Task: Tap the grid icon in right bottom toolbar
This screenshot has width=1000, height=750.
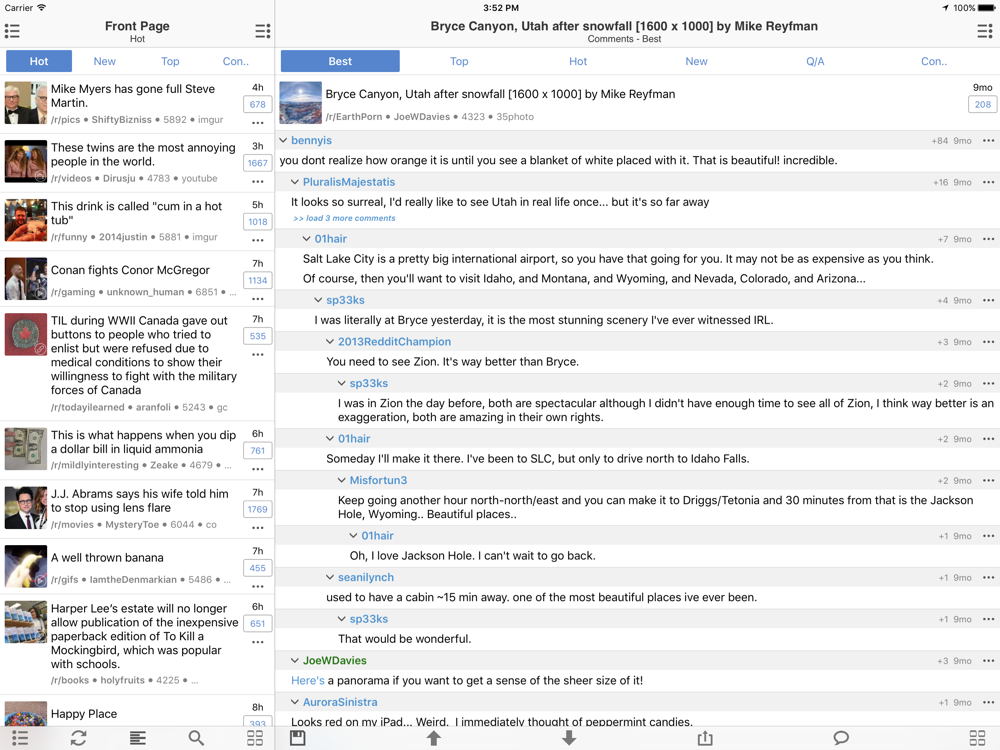Action: pyautogui.click(x=977, y=738)
